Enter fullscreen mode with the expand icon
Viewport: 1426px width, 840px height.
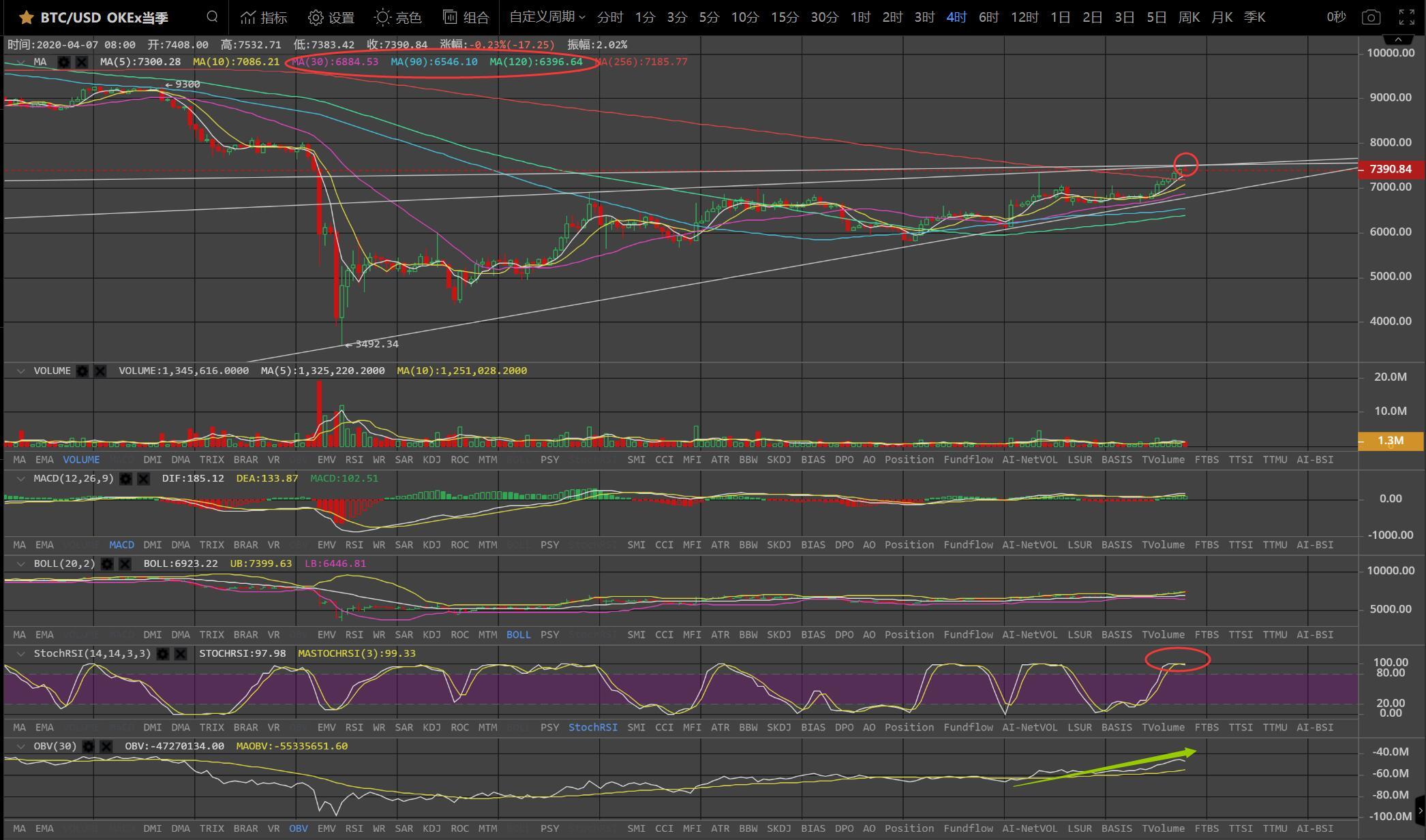coord(1406,17)
